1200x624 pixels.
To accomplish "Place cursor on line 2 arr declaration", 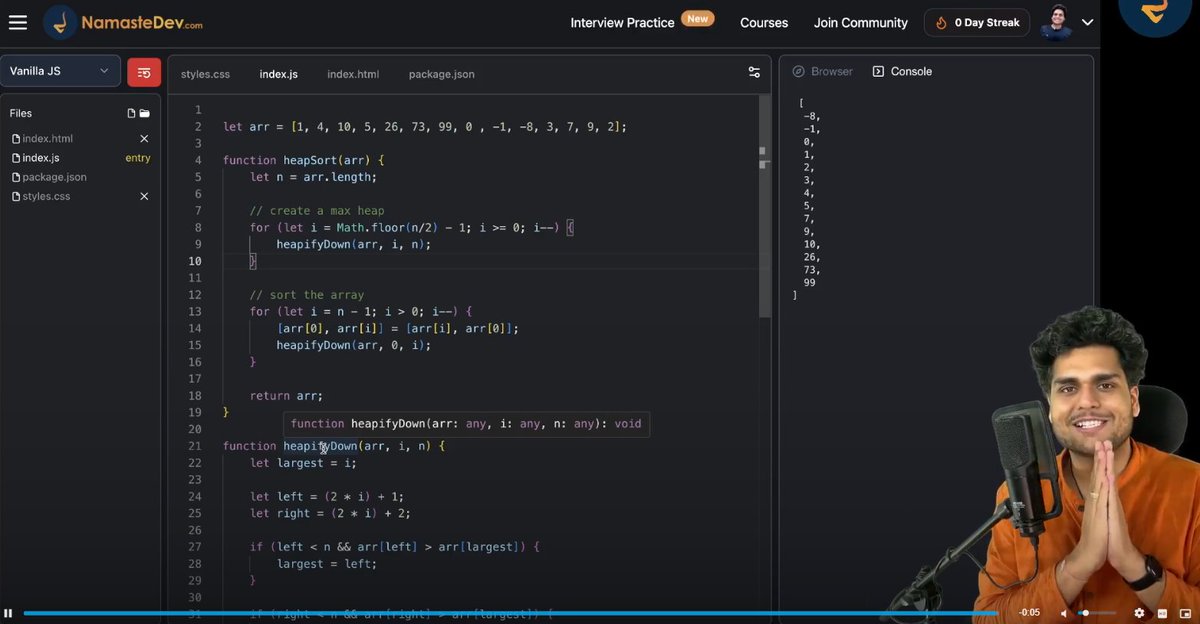I will pyautogui.click(x=425, y=127).
